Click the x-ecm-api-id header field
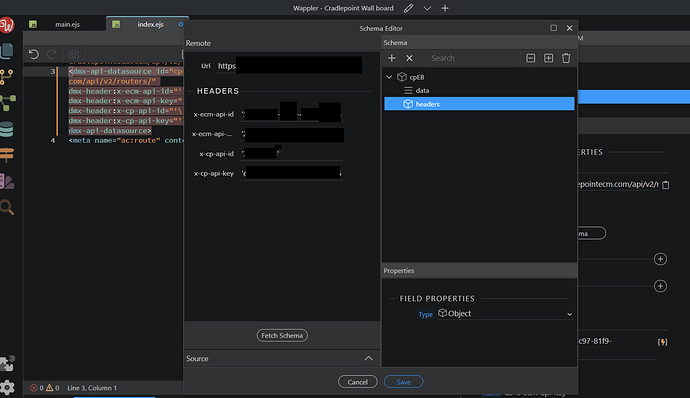This screenshot has width=690, height=398. (x=291, y=114)
